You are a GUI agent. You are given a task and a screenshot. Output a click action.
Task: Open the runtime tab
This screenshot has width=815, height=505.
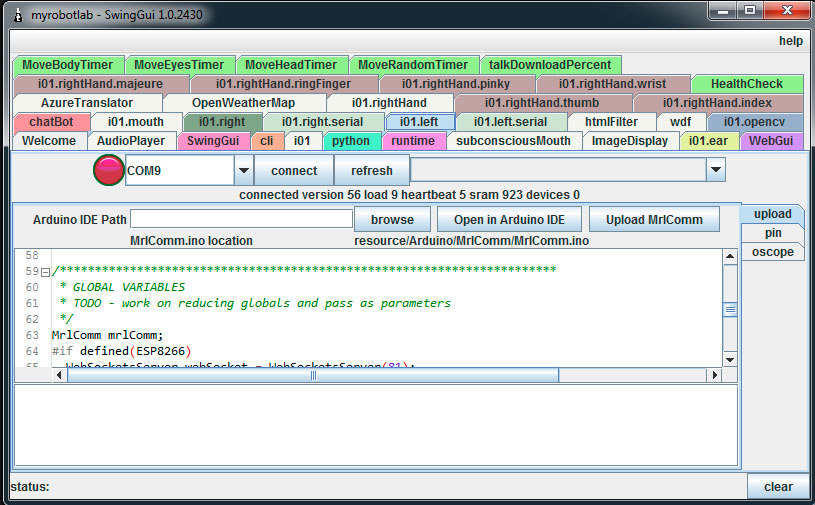click(x=413, y=141)
